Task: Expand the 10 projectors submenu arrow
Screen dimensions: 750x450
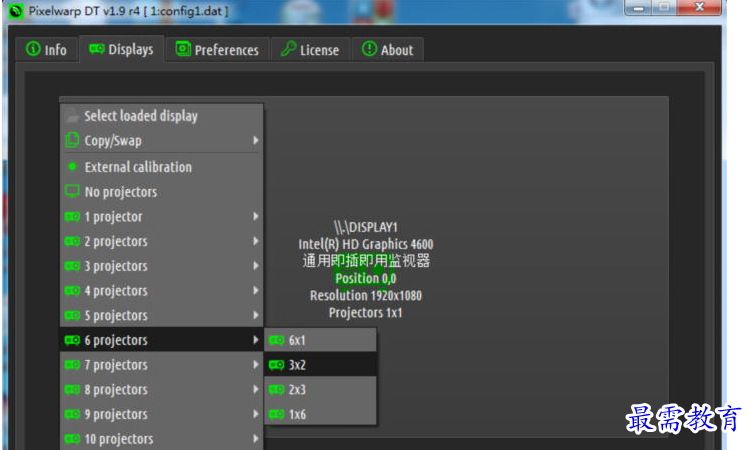Action: point(255,439)
